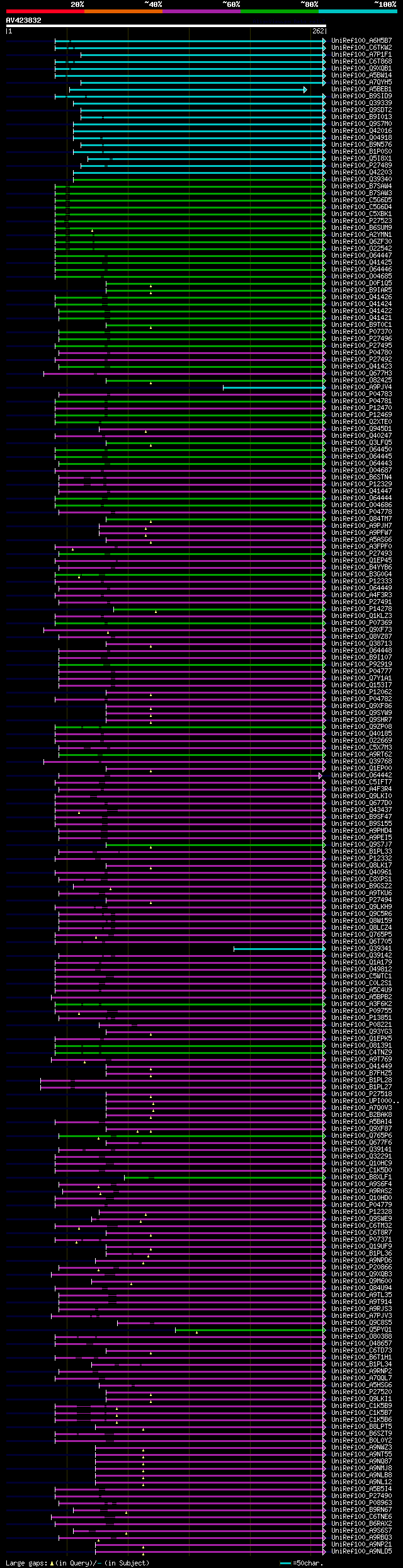The height and width of the screenshot is (1568, 403).
Task: Select the UniRef100_Q39339 label
Action: coord(361,103)
